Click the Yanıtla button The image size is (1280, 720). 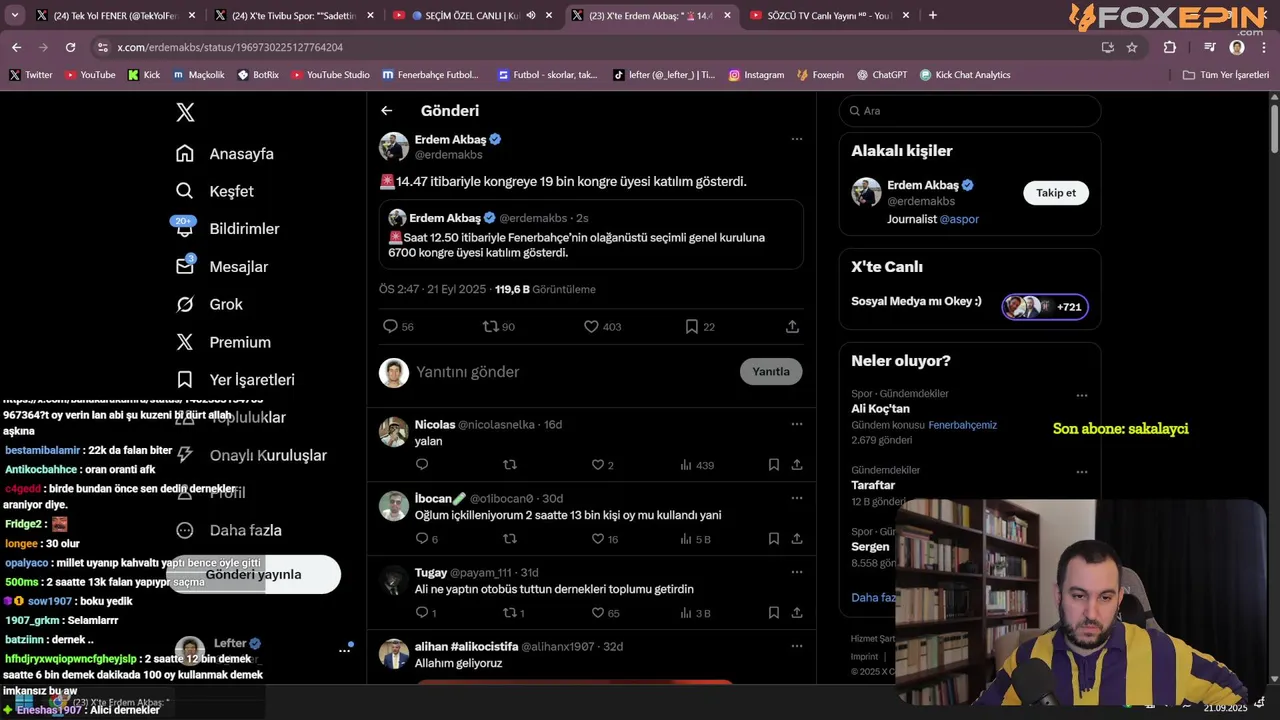(x=771, y=371)
